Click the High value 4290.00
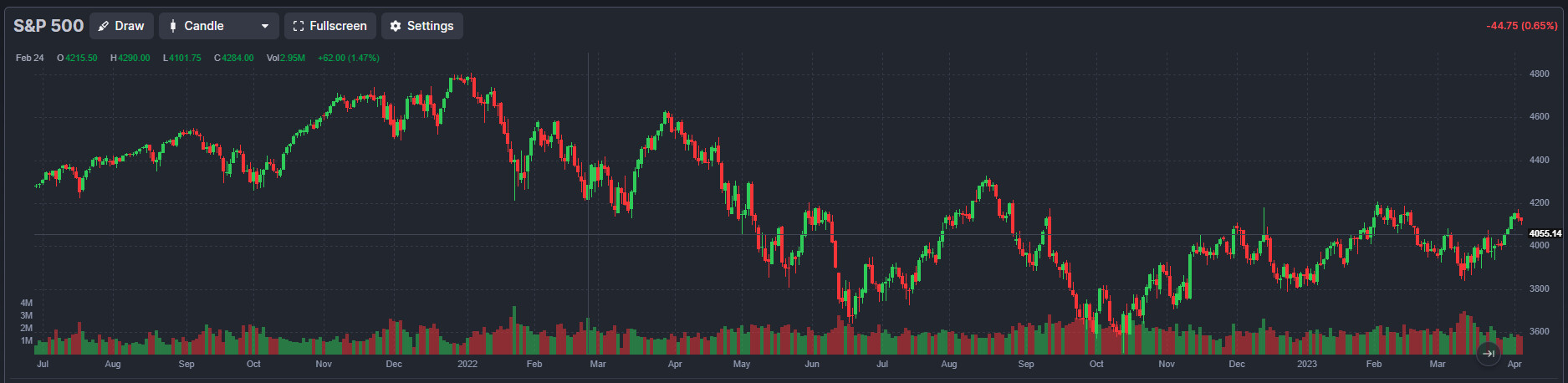Image resolution: width=1568 pixels, height=383 pixels. pyautogui.click(x=134, y=59)
